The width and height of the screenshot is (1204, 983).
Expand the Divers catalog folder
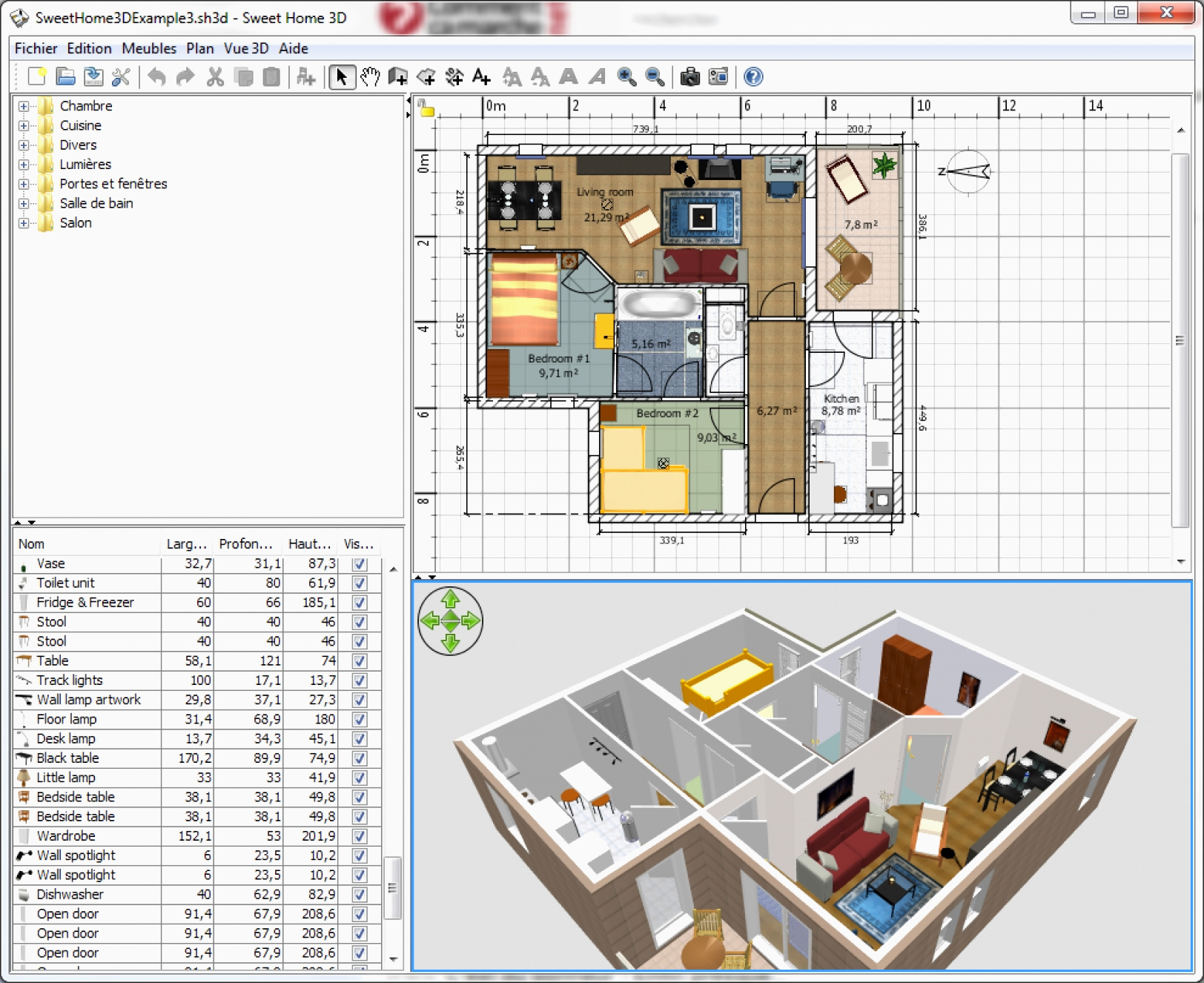24,145
